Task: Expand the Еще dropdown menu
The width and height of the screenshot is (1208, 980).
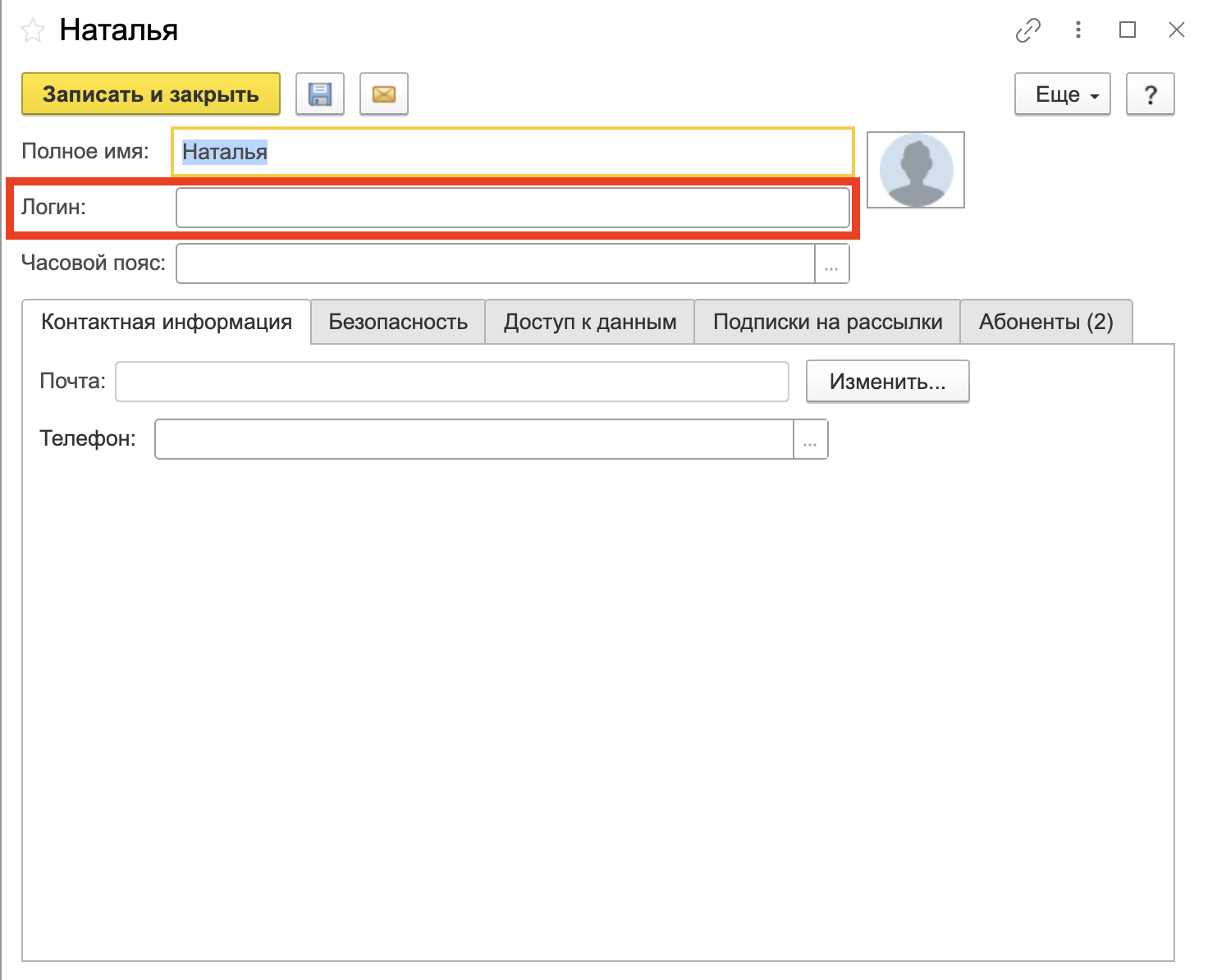Action: (x=1062, y=94)
